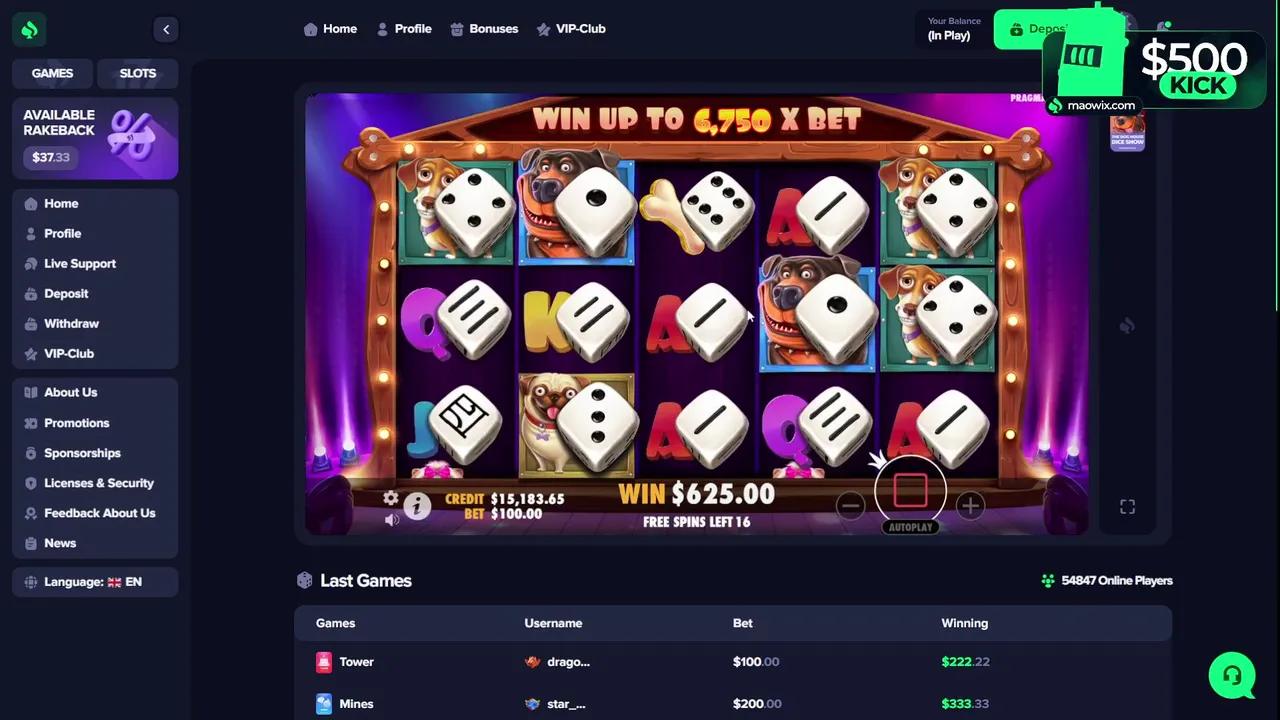Open the Available Rakeback banner
The width and height of the screenshot is (1280, 720).
pyautogui.click(x=95, y=138)
